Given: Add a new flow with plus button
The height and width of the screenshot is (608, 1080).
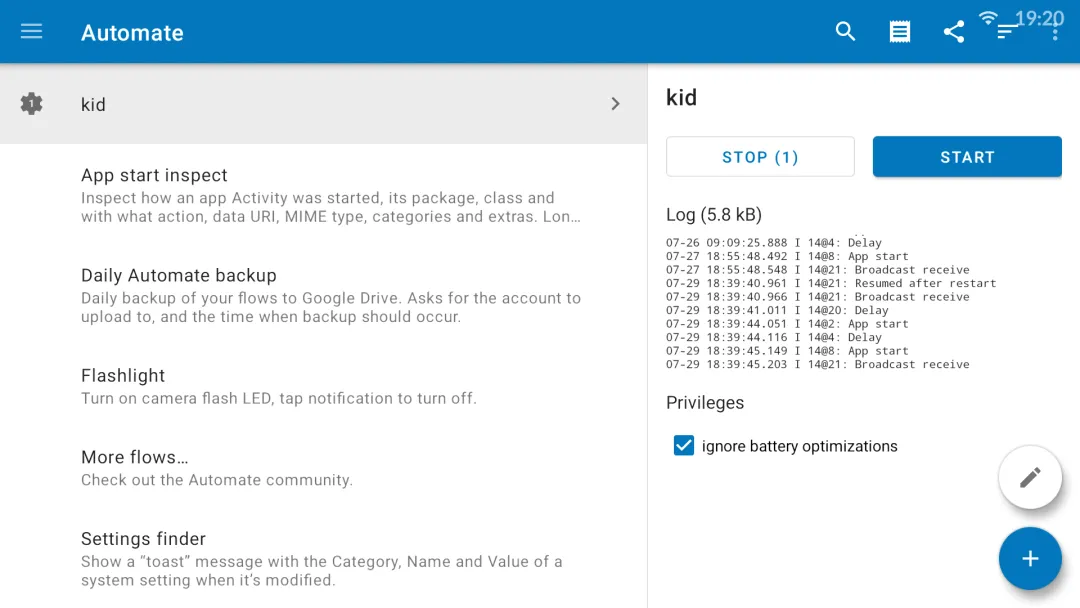Looking at the screenshot, I should click(1030, 558).
